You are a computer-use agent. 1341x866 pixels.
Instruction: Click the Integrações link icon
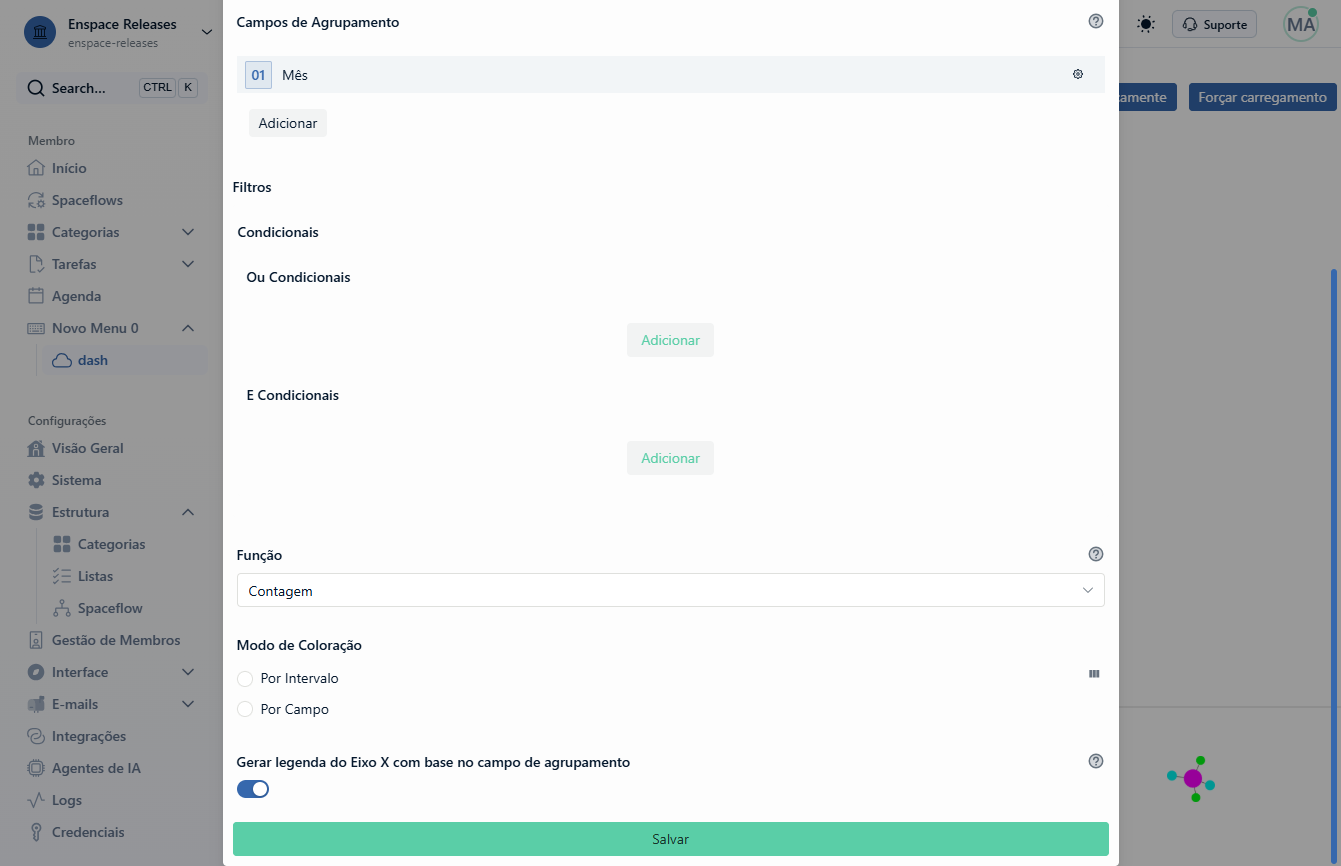[x=36, y=736]
